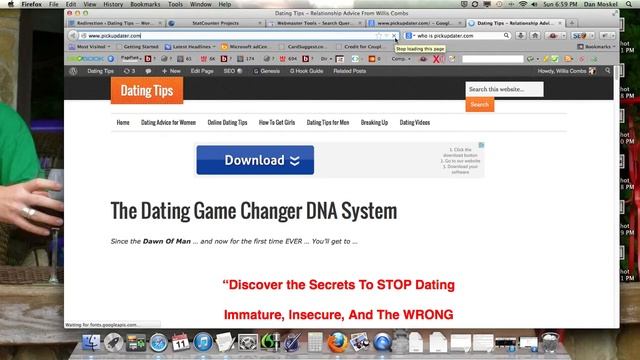Open the downloads arrow toolbar button
This screenshot has width=640, height=360.
[x=520, y=36]
